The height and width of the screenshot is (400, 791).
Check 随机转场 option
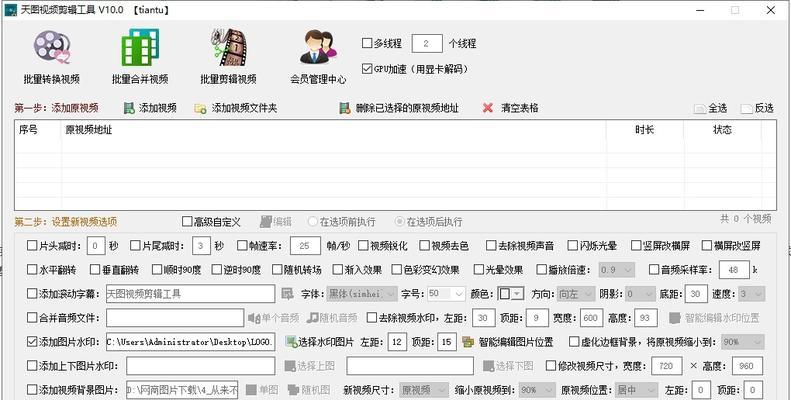pyautogui.click(x=276, y=269)
